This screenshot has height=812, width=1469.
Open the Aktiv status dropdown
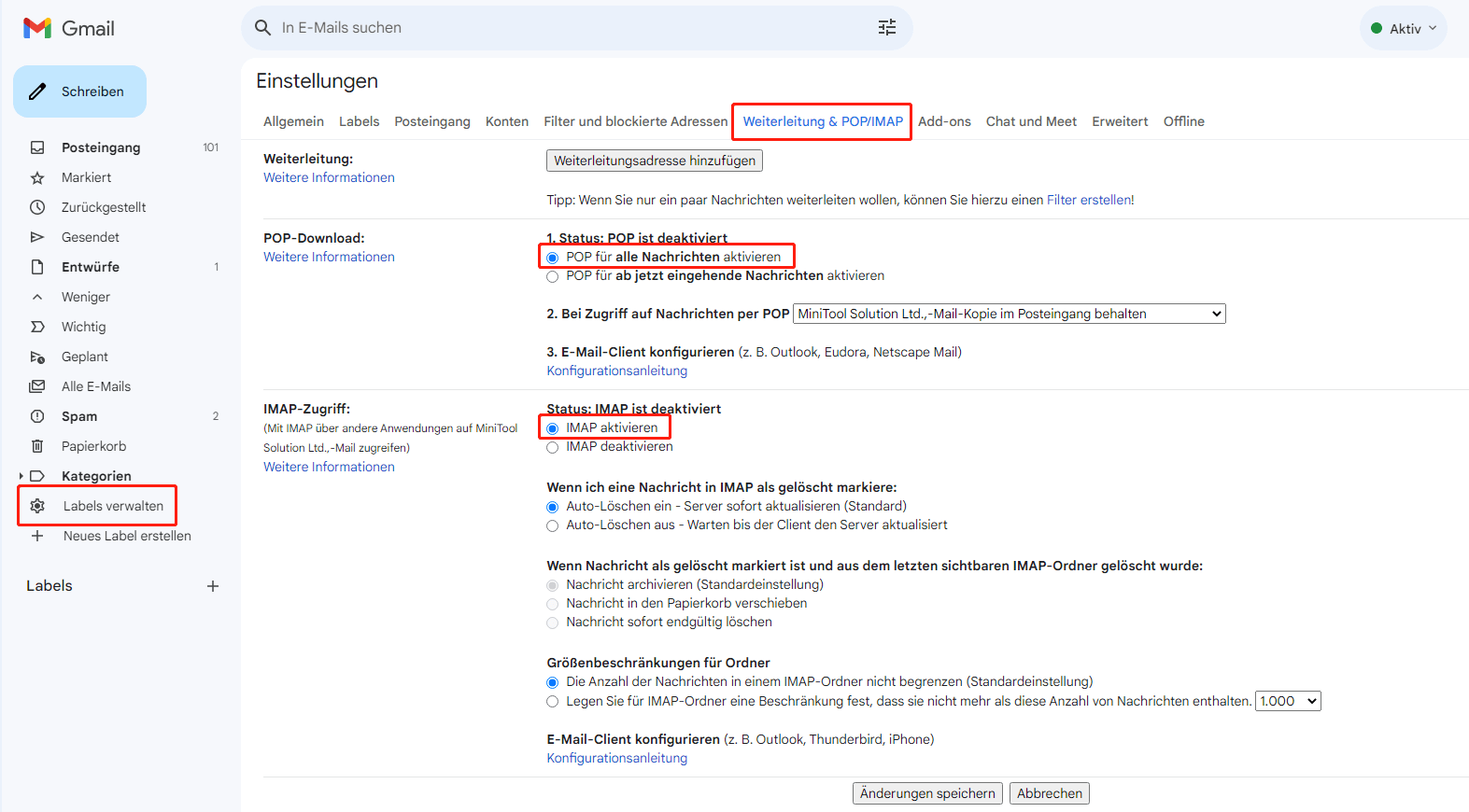1404,28
